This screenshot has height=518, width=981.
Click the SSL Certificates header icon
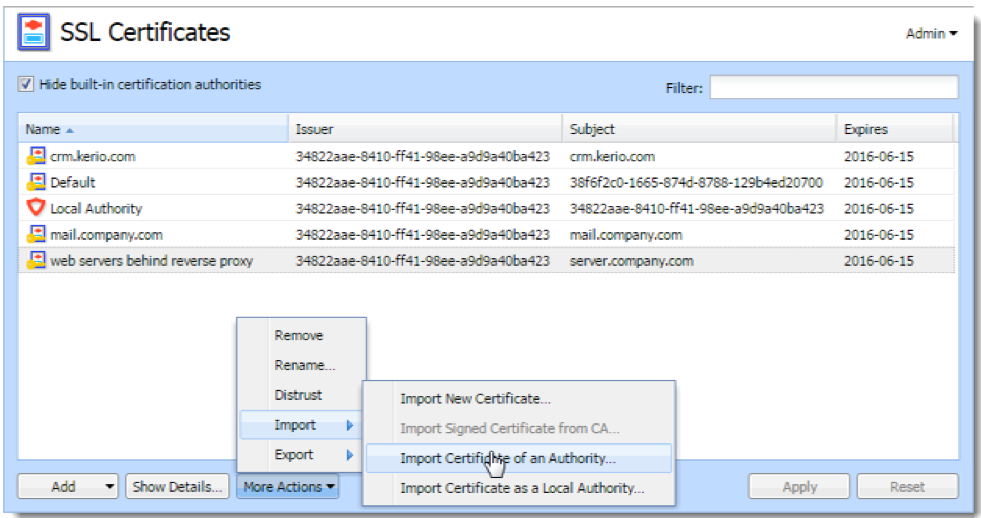pyautogui.click(x=34, y=33)
